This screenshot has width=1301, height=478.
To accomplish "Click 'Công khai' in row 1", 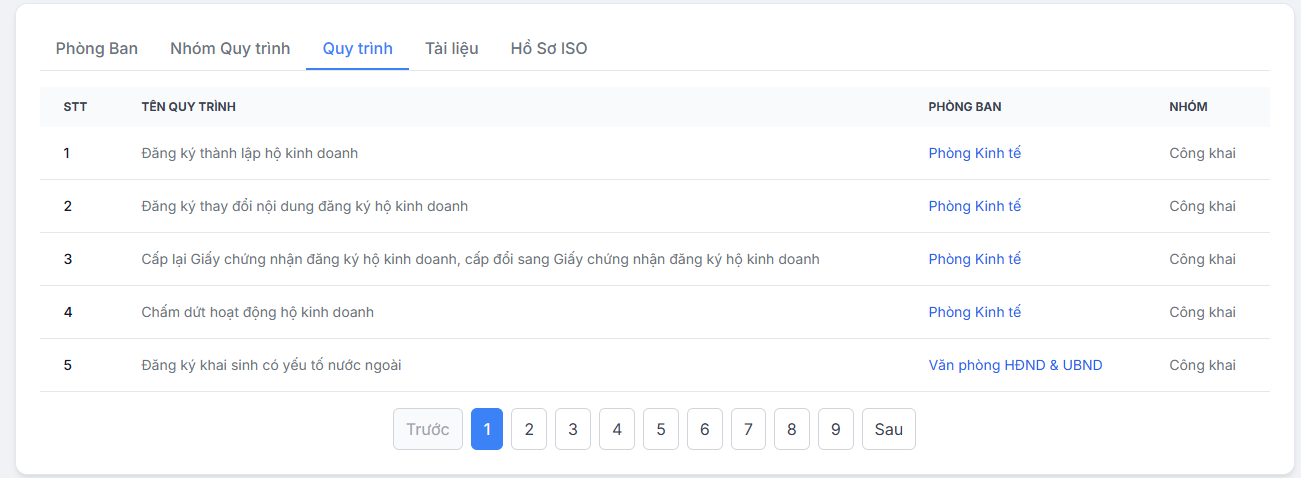I will [x=1202, y=153].
